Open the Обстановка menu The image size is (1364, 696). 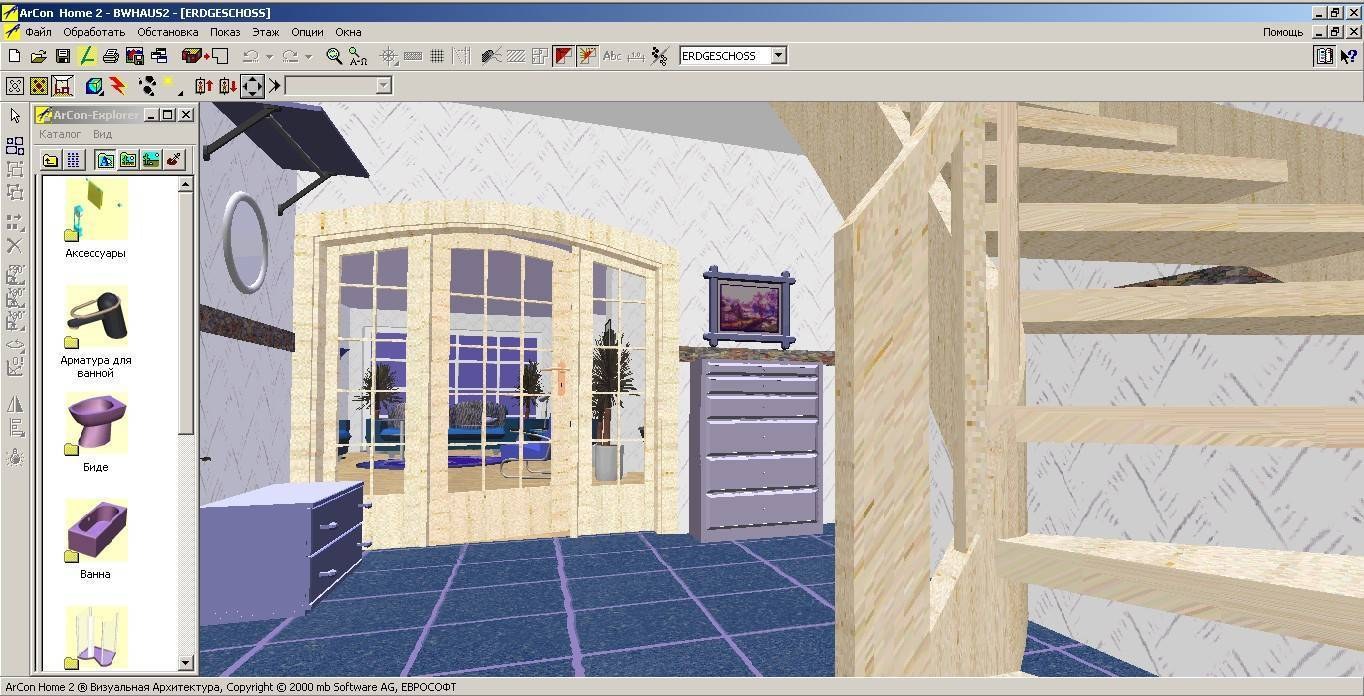pos(167,32)
